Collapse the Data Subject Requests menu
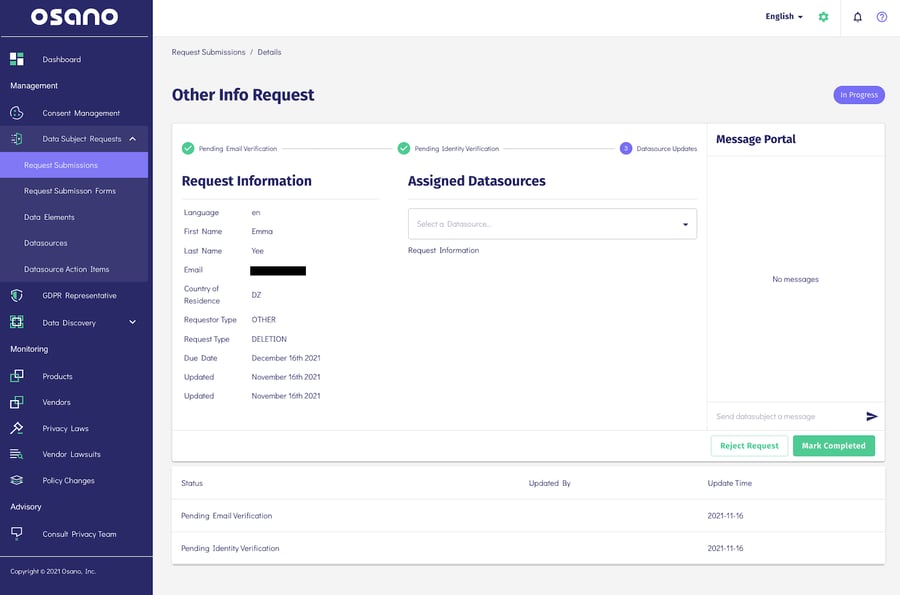 coord(132,139)
